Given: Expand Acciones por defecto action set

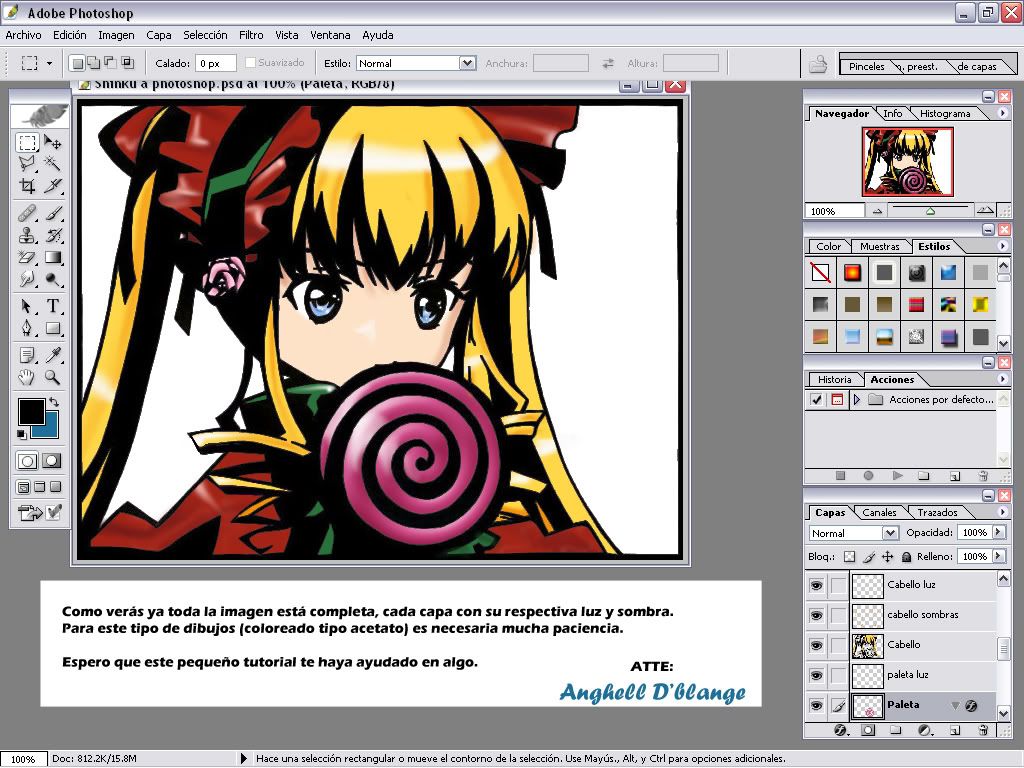Looking at the screenshot, I should click(857, 399).
